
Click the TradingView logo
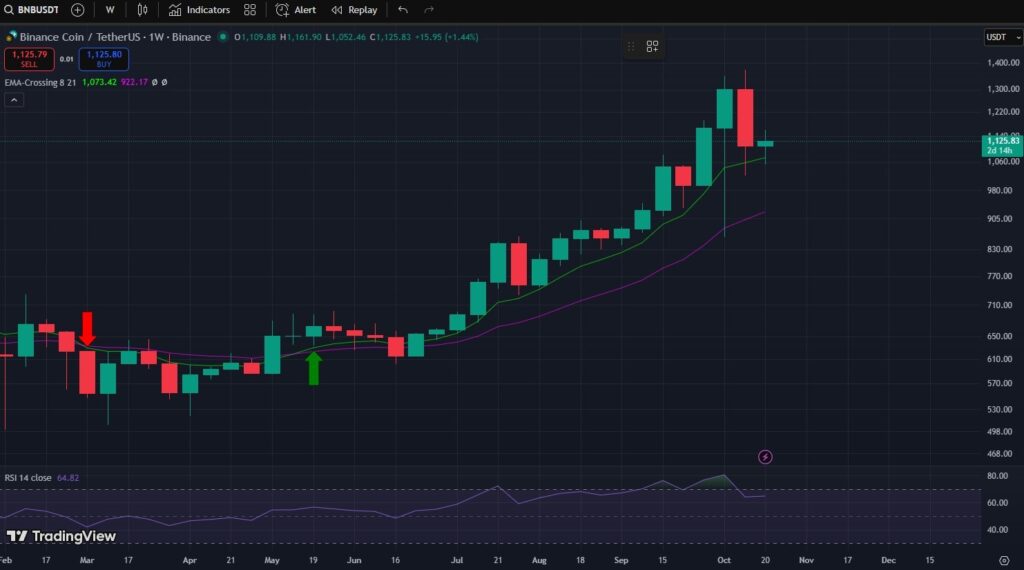point(62,536)
